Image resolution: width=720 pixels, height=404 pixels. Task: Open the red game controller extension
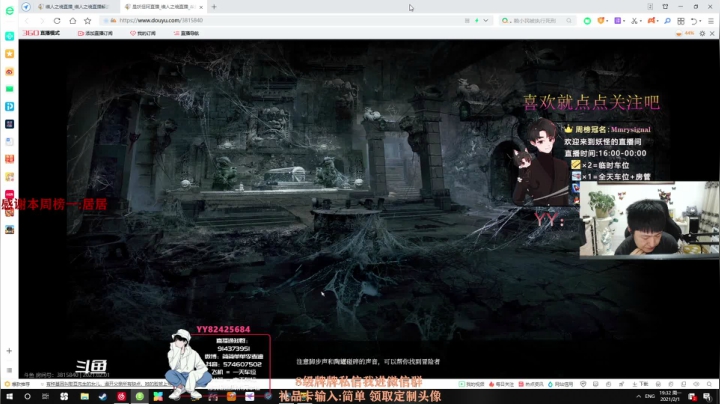point(651,21)
